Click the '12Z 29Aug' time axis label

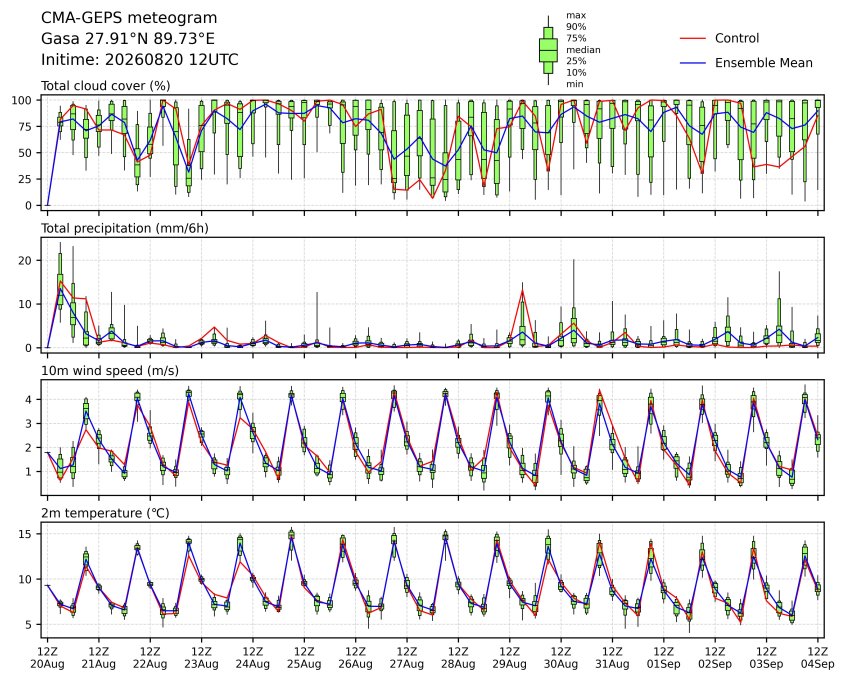pyautogui.click(x=509, y=658)
